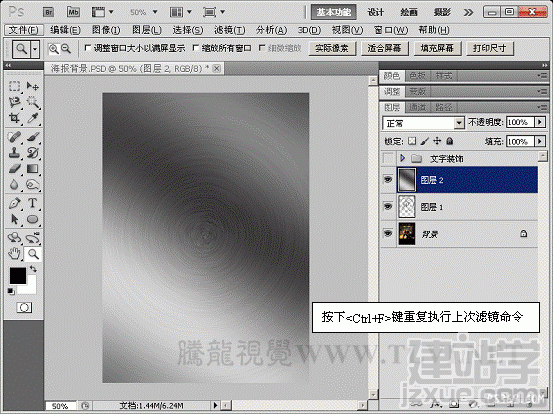The height and width of the screenshot is (414, 553).
Task: Open the 滤镜(T) menu
Action: (230, 30)
